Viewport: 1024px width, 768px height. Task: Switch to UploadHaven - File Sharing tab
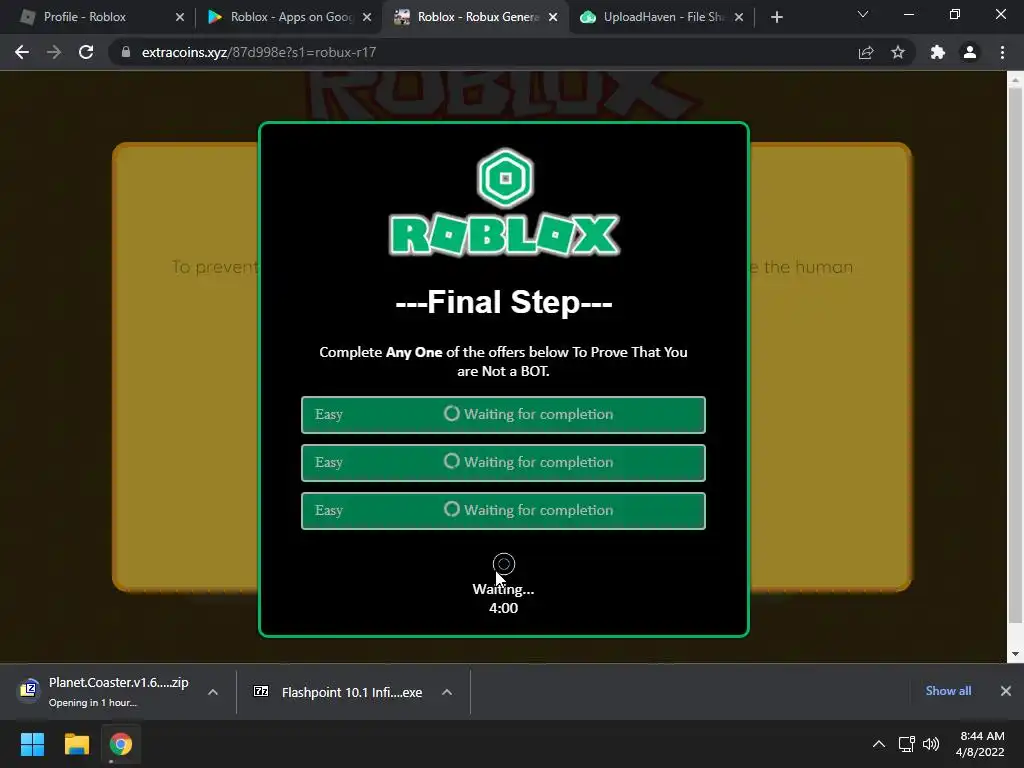661,17
